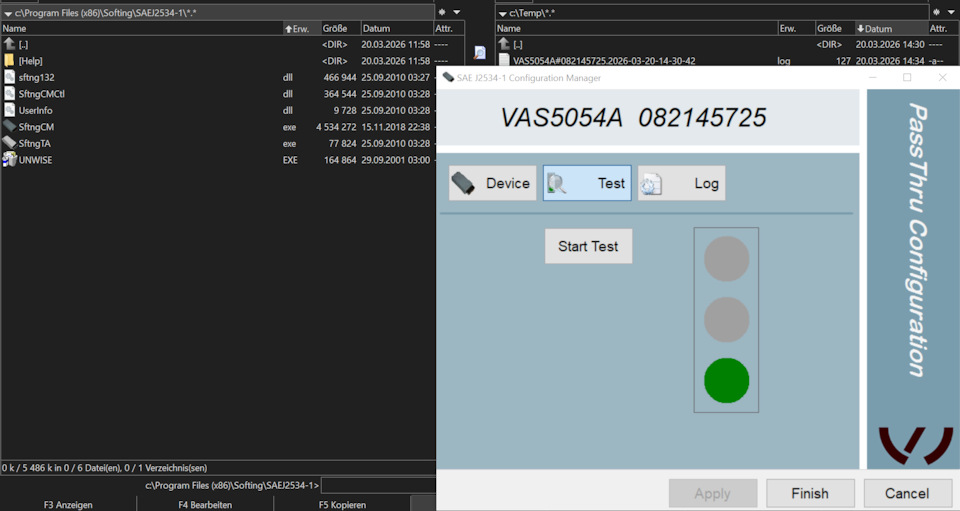Click size 466 944 in sftng132 row

(340, 77)
